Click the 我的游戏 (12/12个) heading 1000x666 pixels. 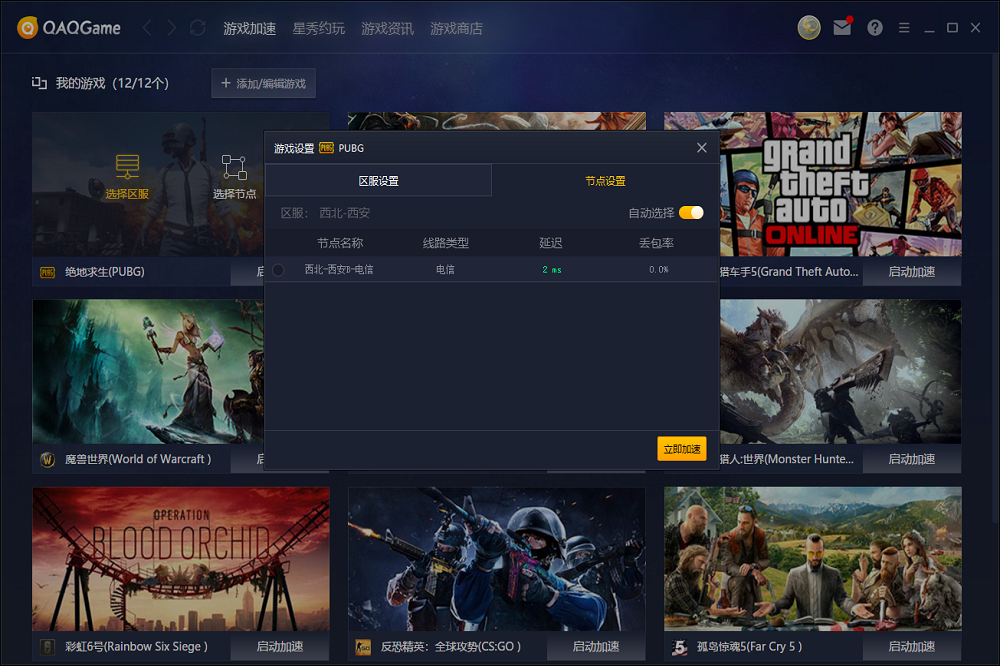pos(112,83)
